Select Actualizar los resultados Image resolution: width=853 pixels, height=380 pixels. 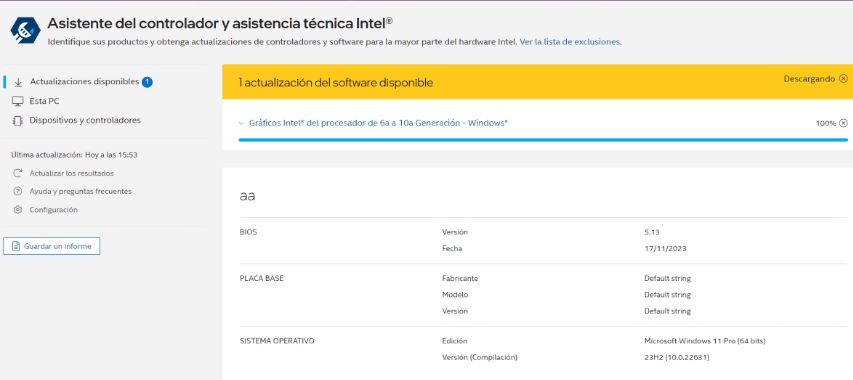pos(72,173)
